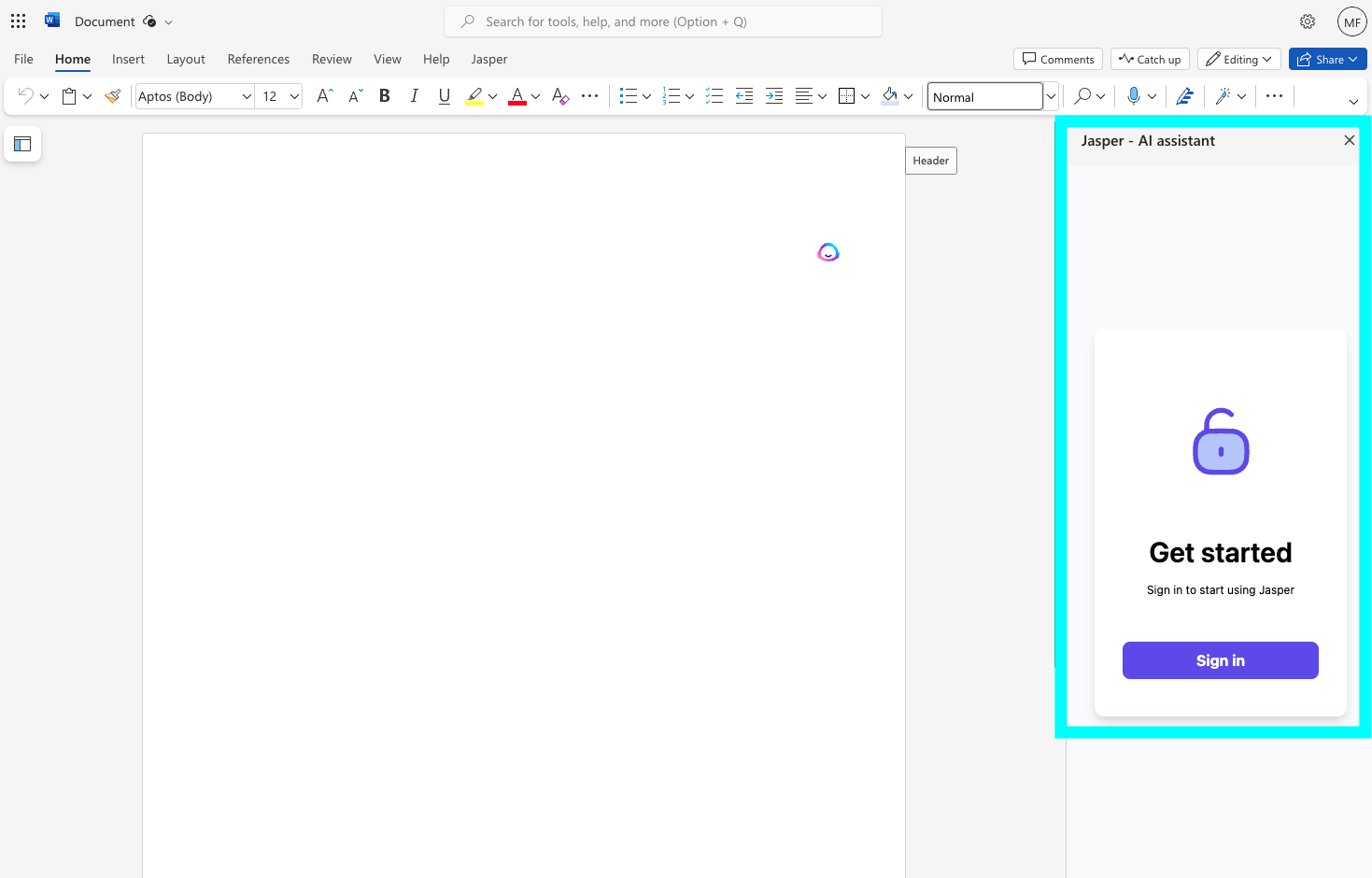Viewport: 1372px width, 878px height.
Task: Clear formatting with the eraser A icon
Action: (560, 95)
